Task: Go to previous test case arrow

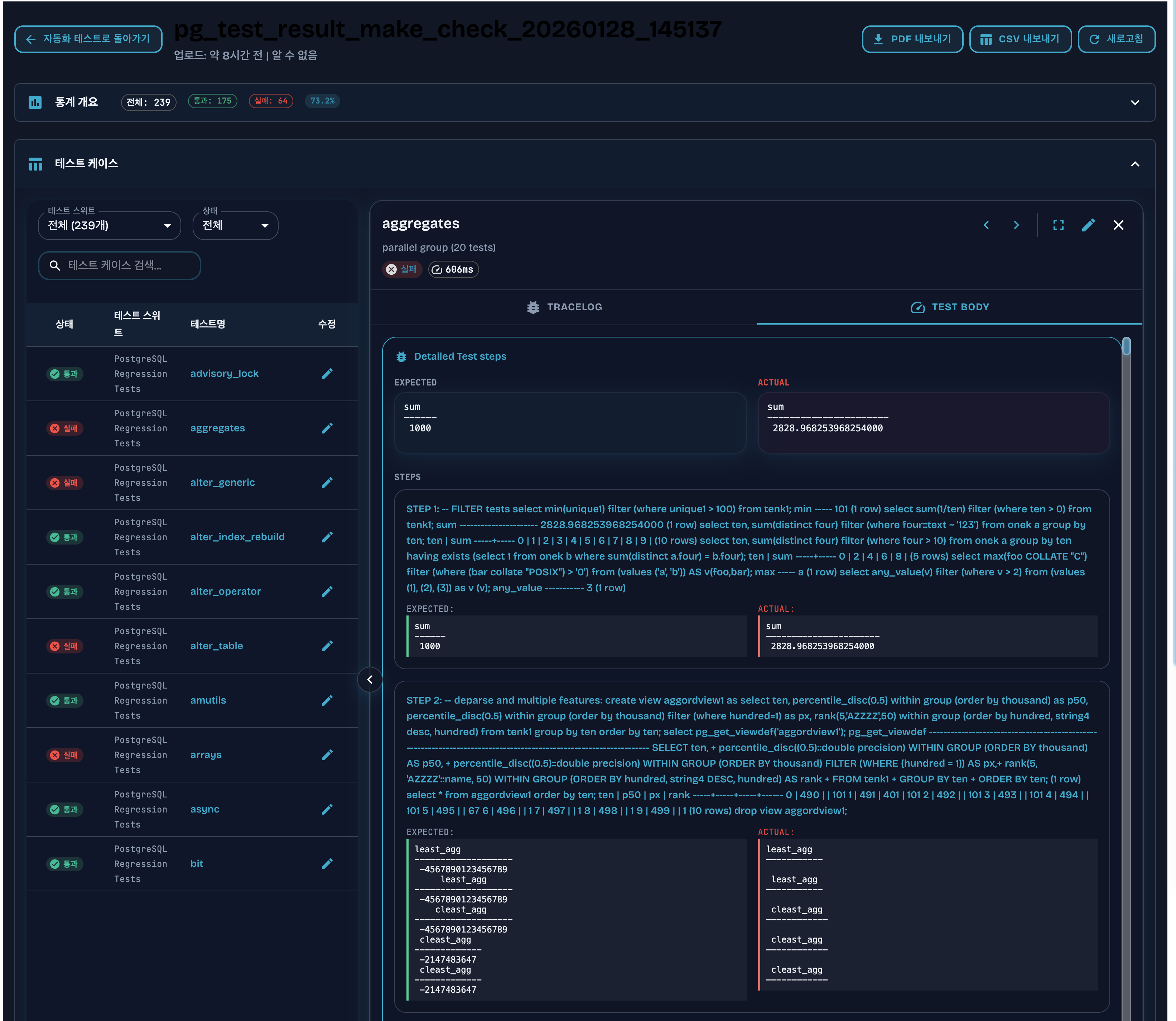Action: [986, 225]
